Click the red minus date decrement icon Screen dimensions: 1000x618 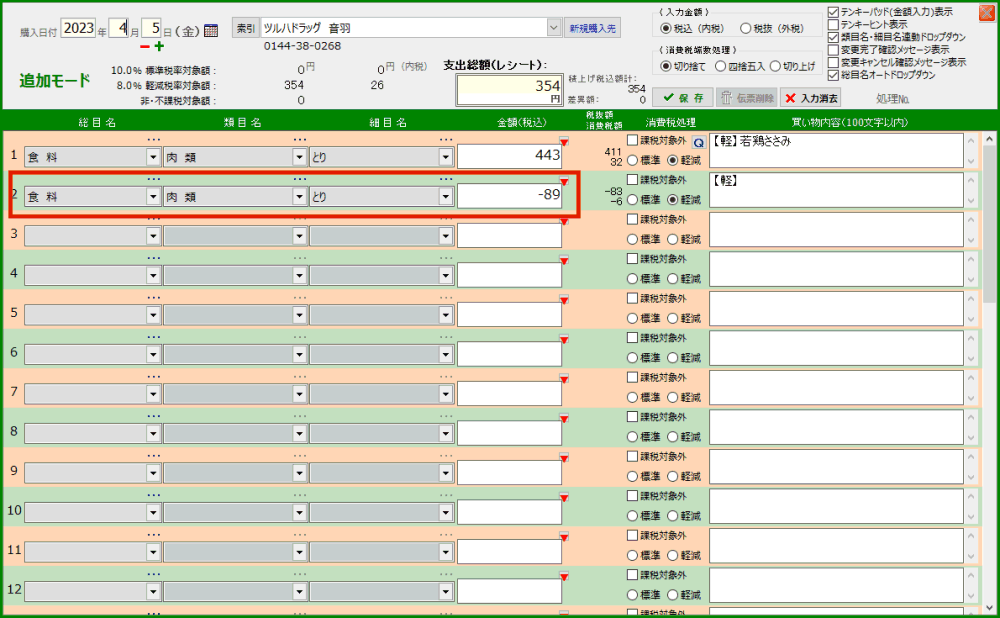[x=145, y=47]
